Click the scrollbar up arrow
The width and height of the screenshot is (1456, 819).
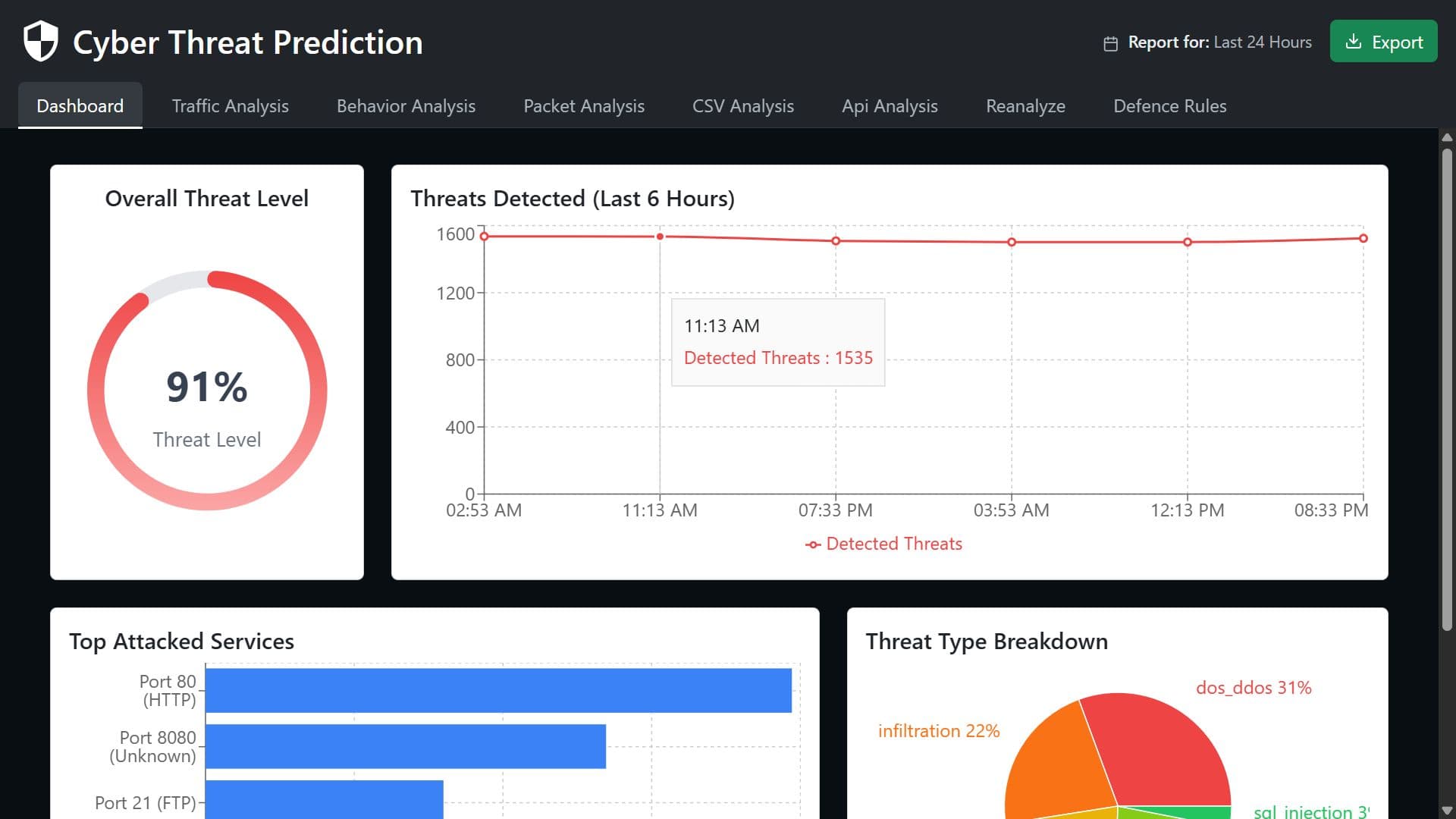pyautogui.click(x=1445, y=139)
